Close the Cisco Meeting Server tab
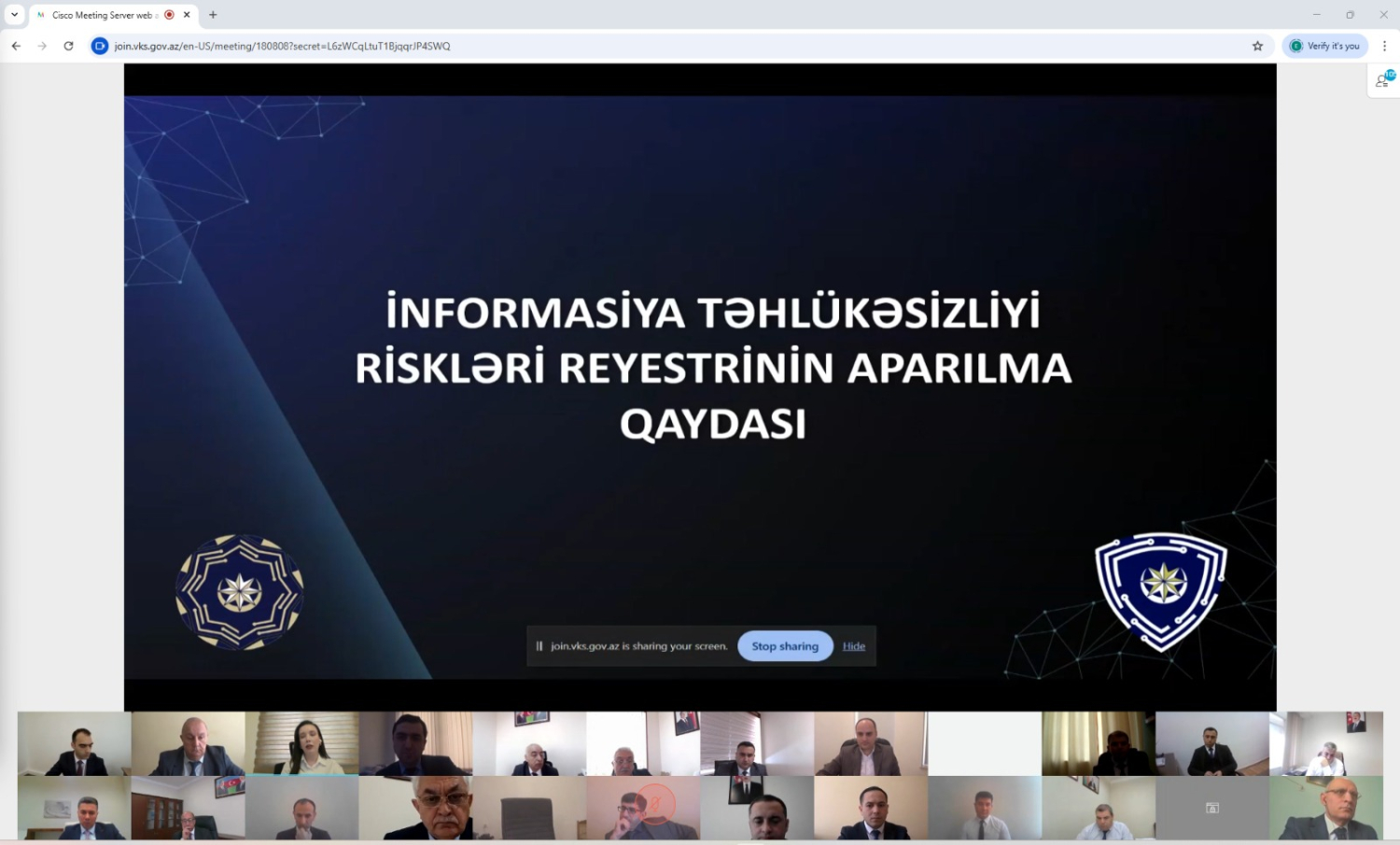The height and width of the screenshot is (845, 1400). (187, 15)
